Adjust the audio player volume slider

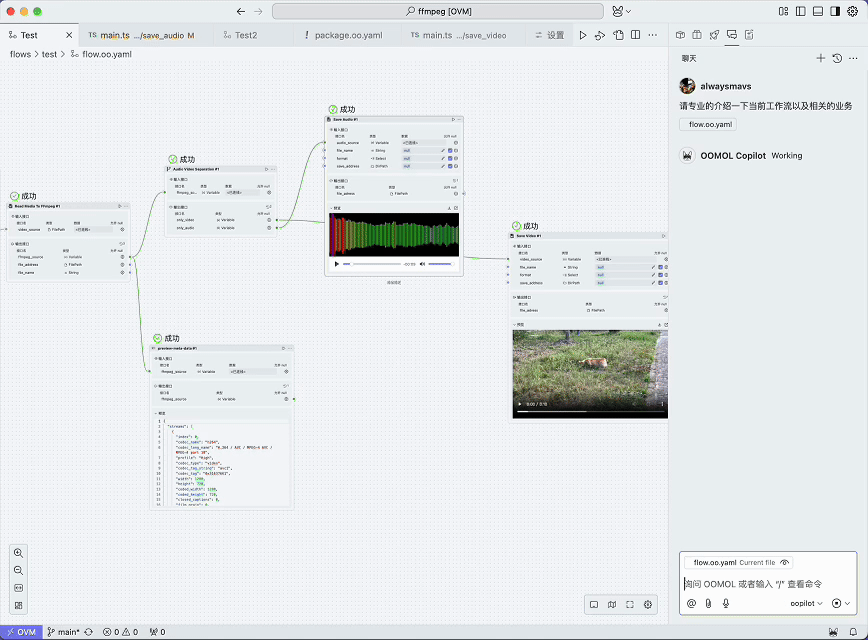(x=439, y=264)
